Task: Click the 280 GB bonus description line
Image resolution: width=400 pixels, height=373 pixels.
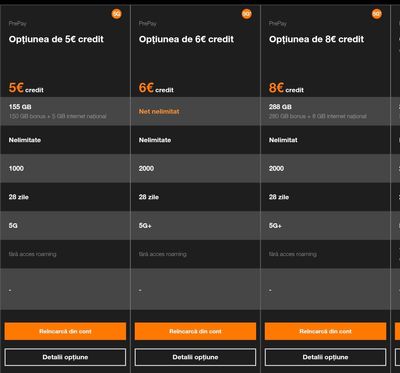Action: 318,116
